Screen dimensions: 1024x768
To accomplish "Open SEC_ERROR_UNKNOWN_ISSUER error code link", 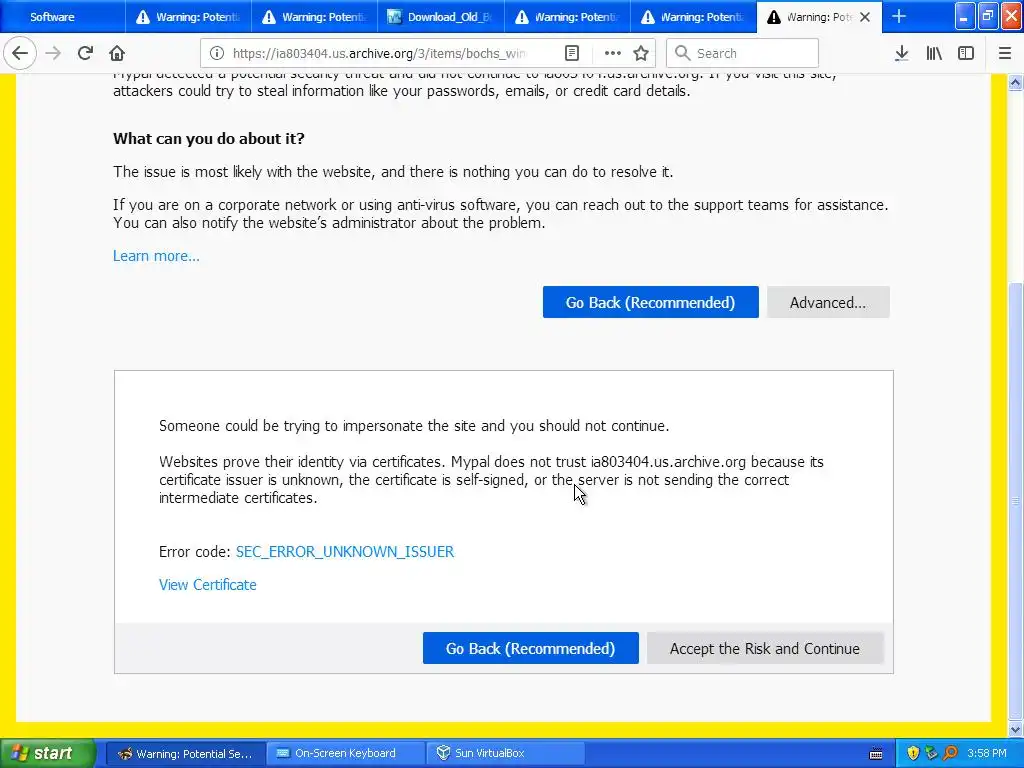I will [x=345, y=552].
